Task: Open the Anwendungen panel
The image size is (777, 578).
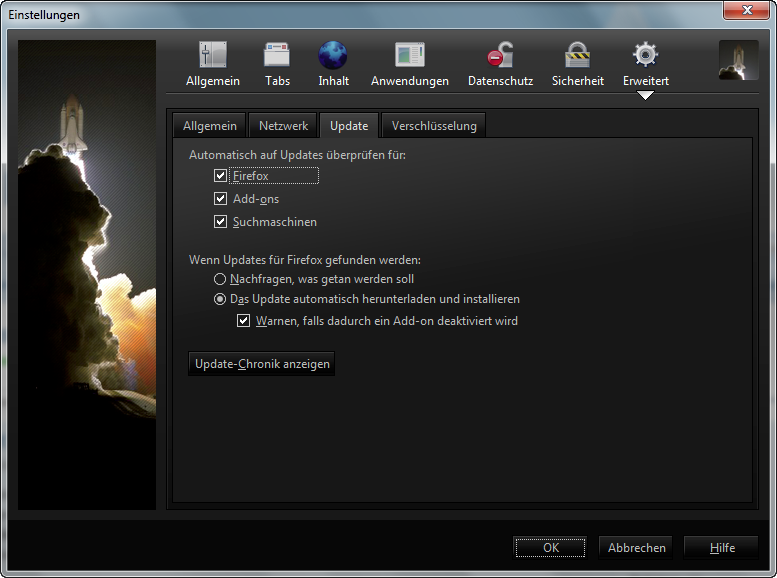Action: click(x=410, y=64)
